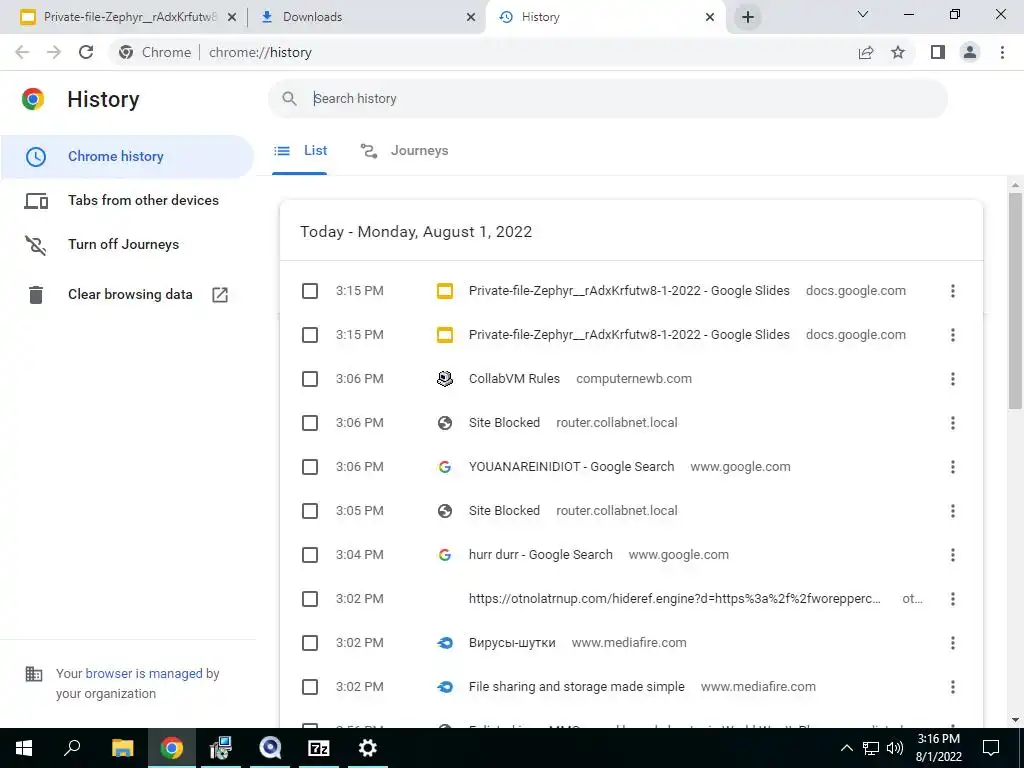Tick checkbox for otnolatrnup.com entry
Viewport: 1024px width, 768px height.
pyautogui.click(x=310, y=599)
